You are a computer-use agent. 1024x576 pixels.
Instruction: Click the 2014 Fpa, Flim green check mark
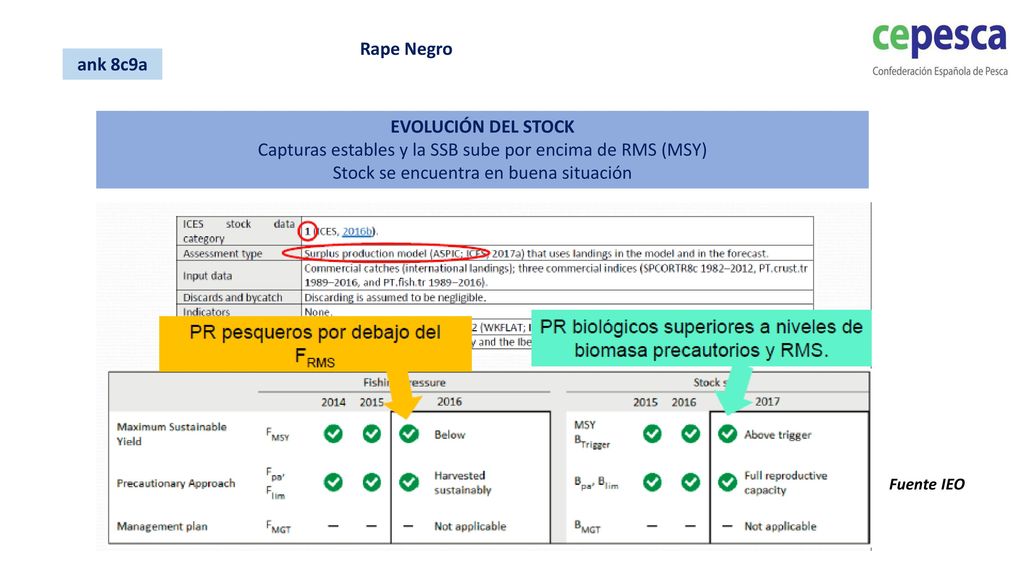click(333, 482)
